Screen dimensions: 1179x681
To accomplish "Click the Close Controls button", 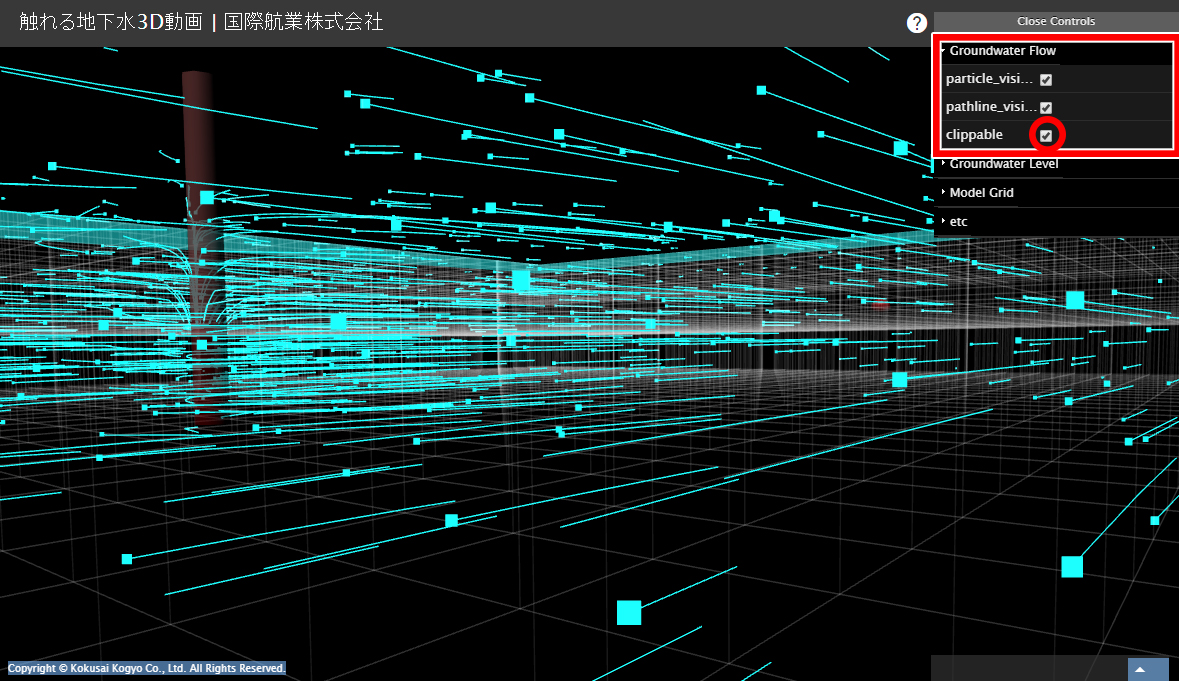I will click(x=1056, y=21).
